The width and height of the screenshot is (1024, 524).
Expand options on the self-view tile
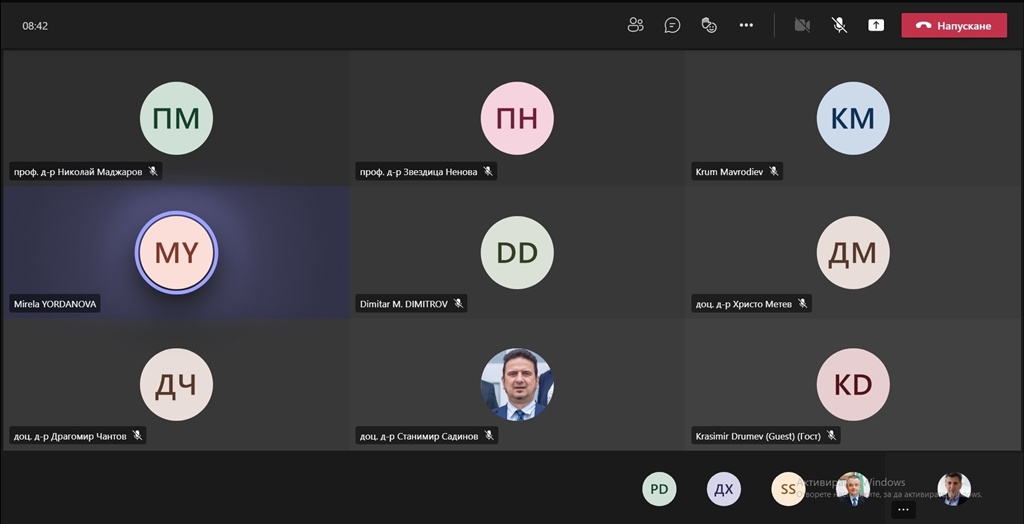903,510
